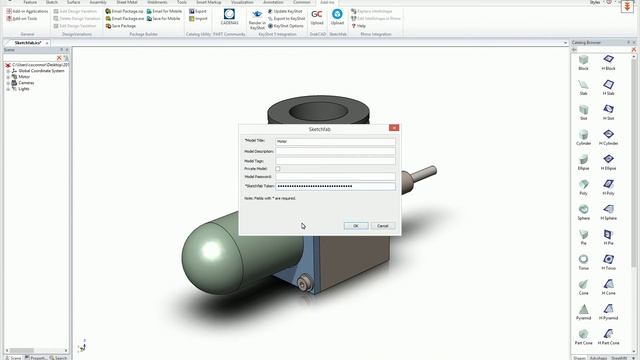
Task: Select the H Ellipse shape in catalog
Action: pyautogui.click(x=608, y=162)
